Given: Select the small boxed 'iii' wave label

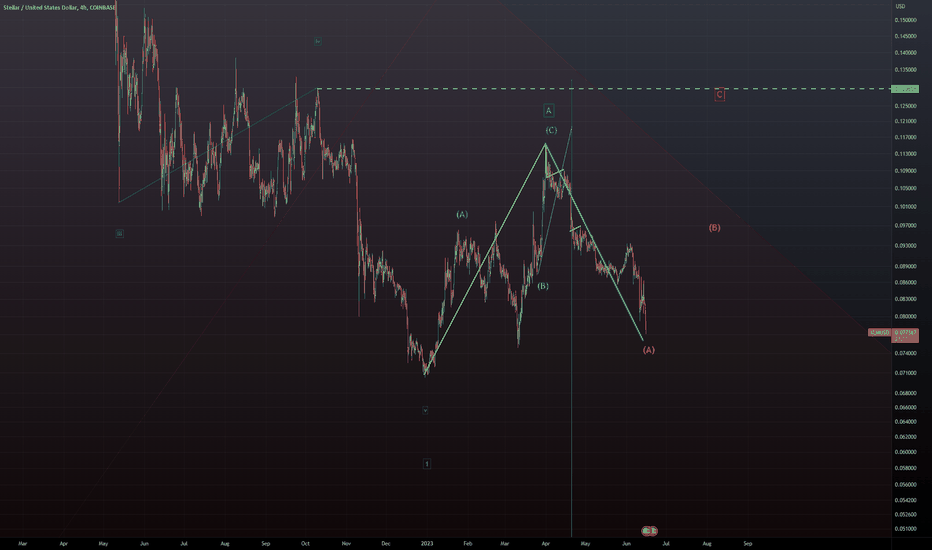Looking at the screenshot, I should pos(119,234).
